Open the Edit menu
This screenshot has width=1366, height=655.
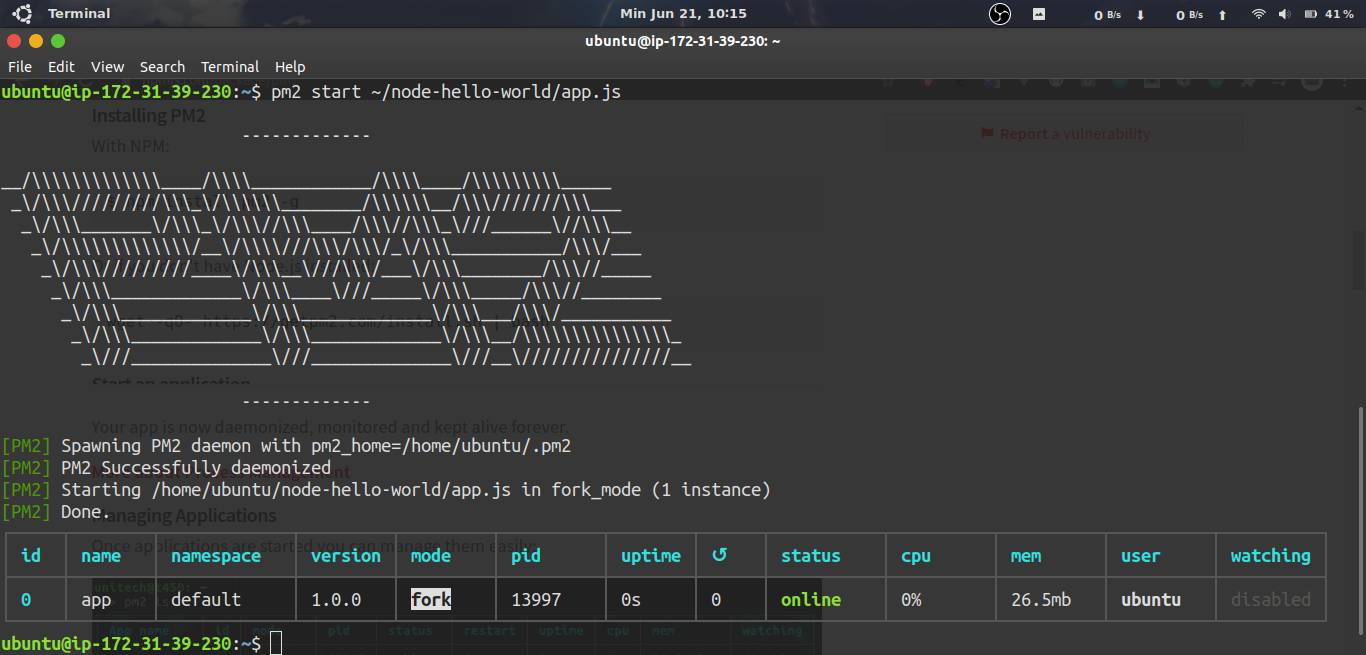[61, 67]
